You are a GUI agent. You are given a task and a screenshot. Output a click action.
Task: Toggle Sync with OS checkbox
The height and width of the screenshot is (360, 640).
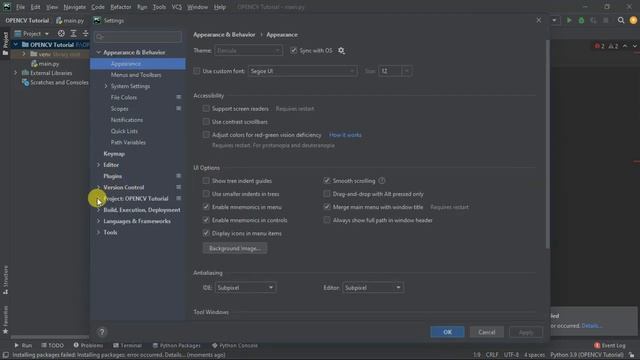point(293,51)
